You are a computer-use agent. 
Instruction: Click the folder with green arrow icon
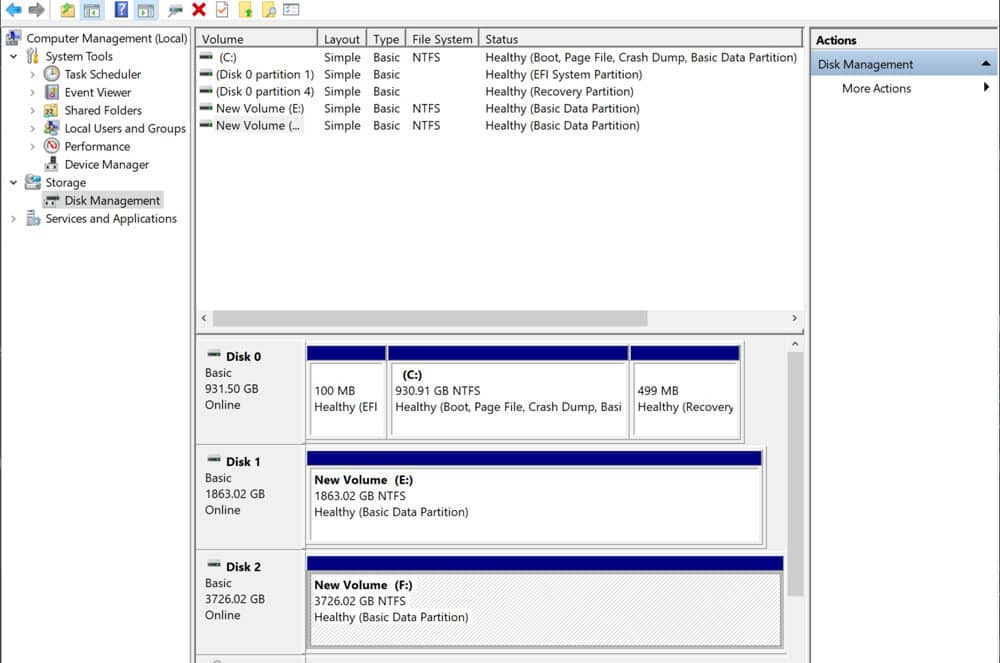pos(246,10)
